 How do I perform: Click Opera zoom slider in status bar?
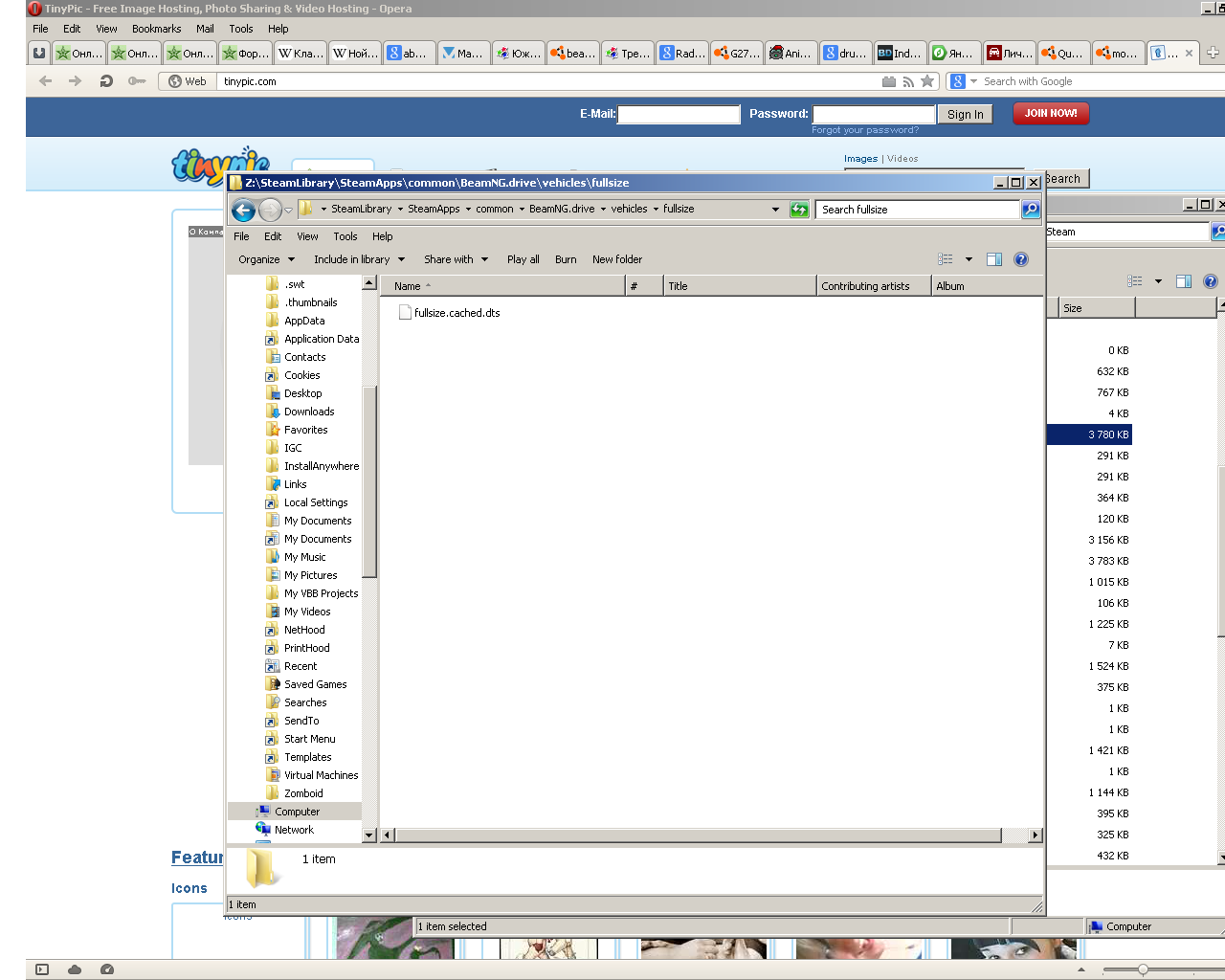coord(1143,969)
